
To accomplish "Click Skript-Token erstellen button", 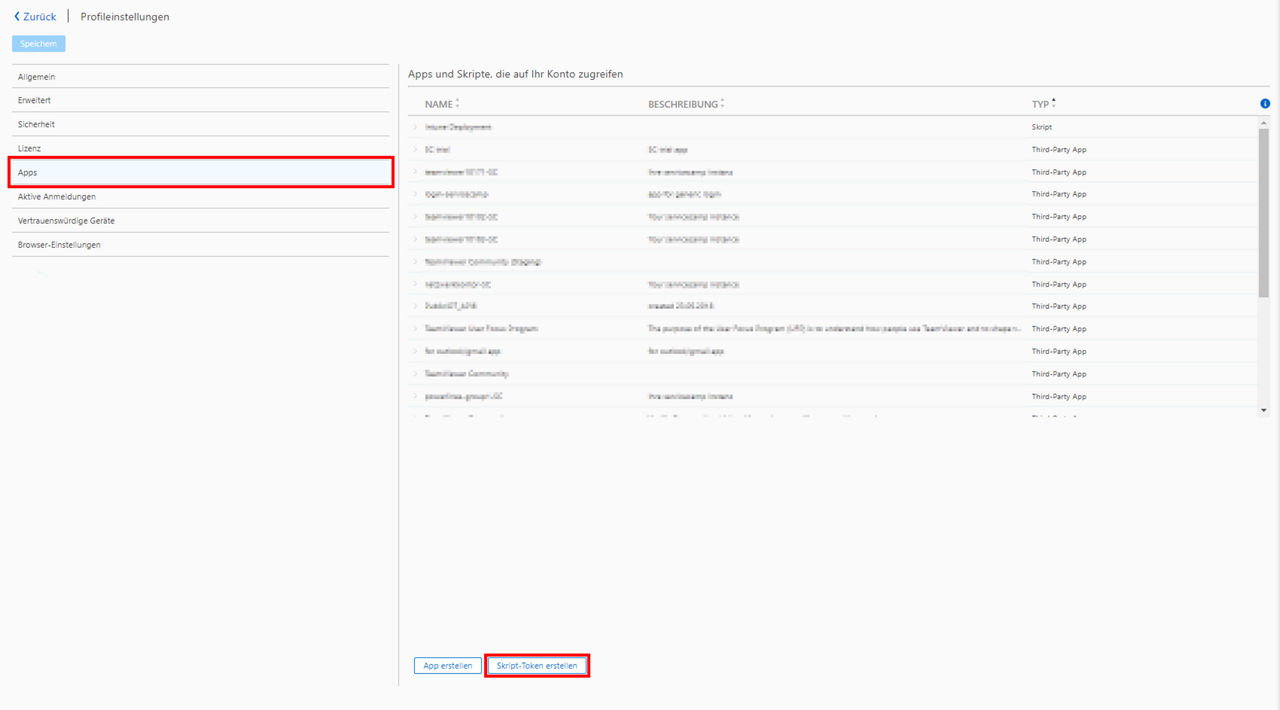I will (537, 666).
